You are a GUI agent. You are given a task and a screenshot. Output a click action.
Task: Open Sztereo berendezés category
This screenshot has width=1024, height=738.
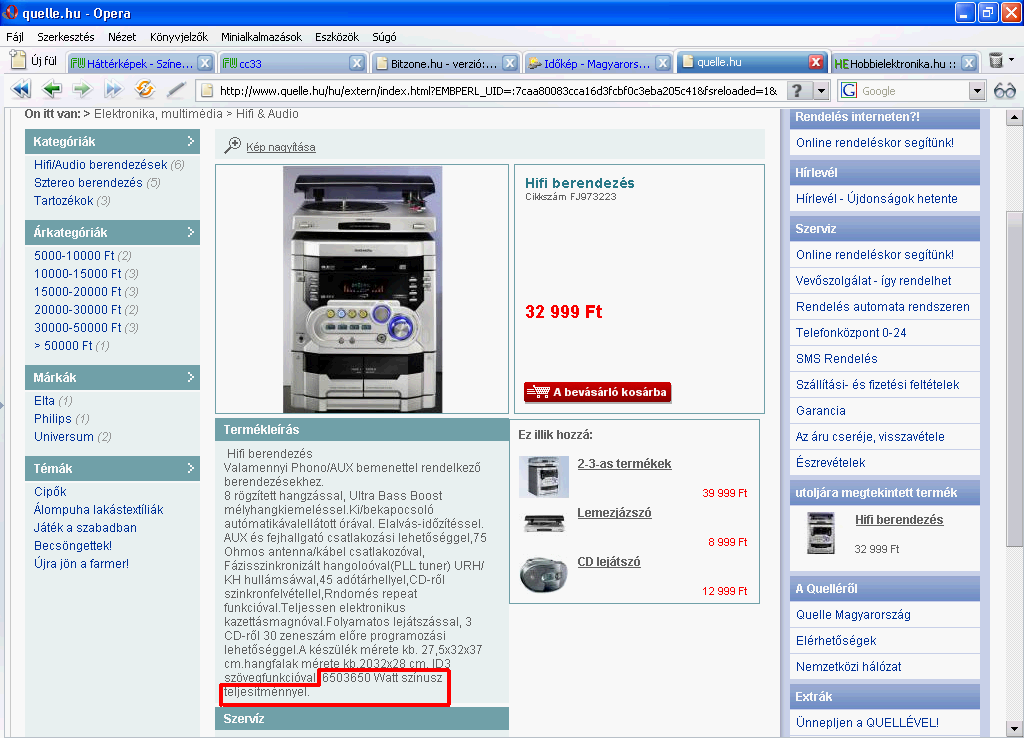[88, 183]
